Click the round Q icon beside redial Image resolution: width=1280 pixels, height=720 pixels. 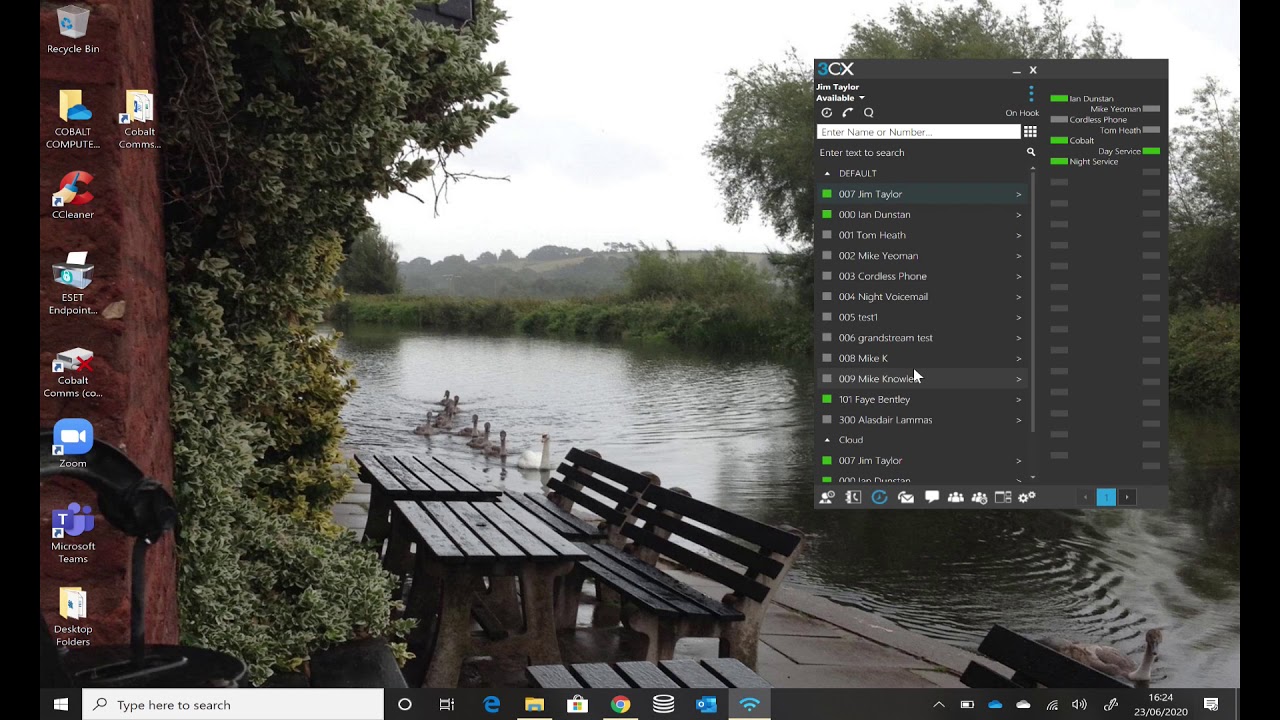pyautogui.click(x=868, y=113)
